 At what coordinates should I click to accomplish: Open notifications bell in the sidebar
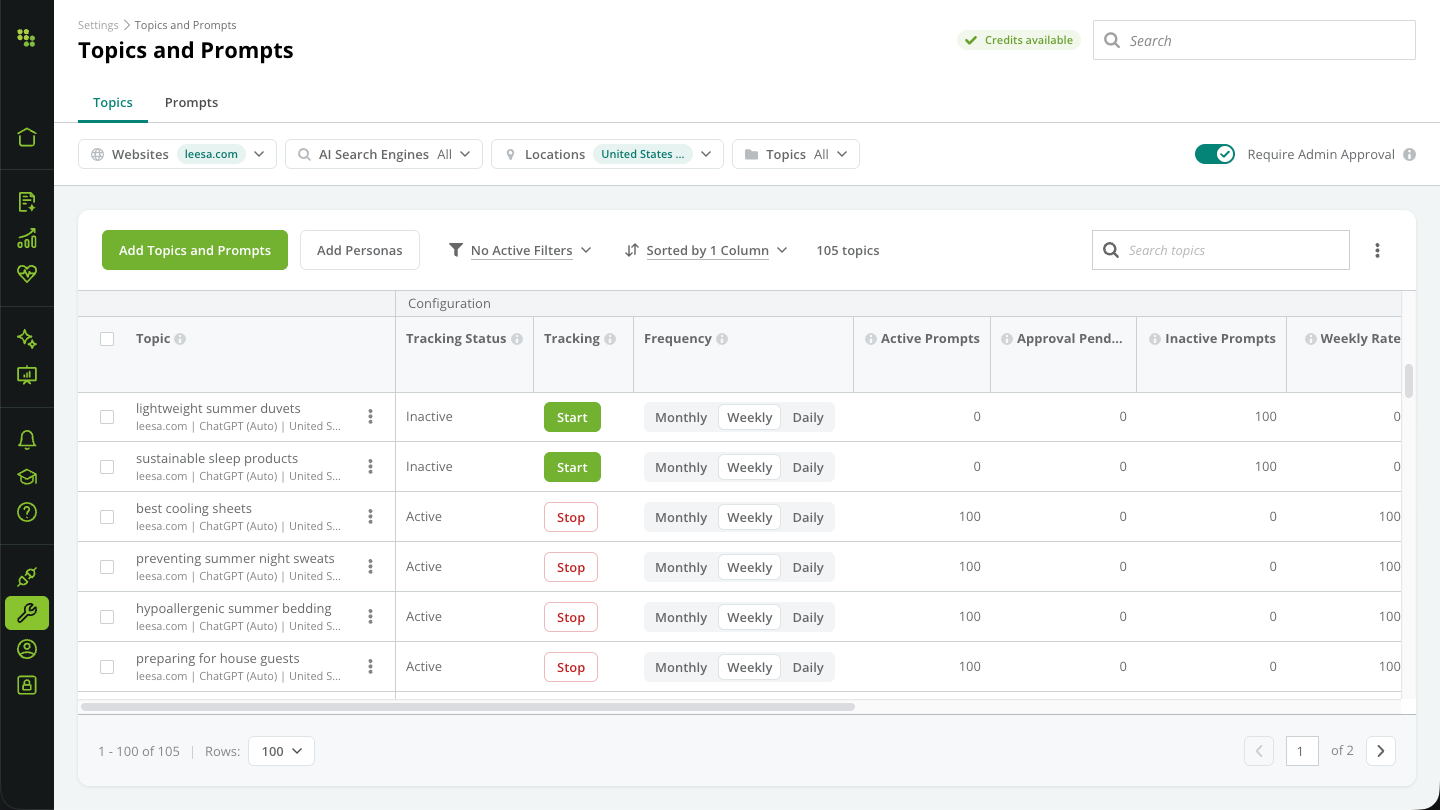27,440
